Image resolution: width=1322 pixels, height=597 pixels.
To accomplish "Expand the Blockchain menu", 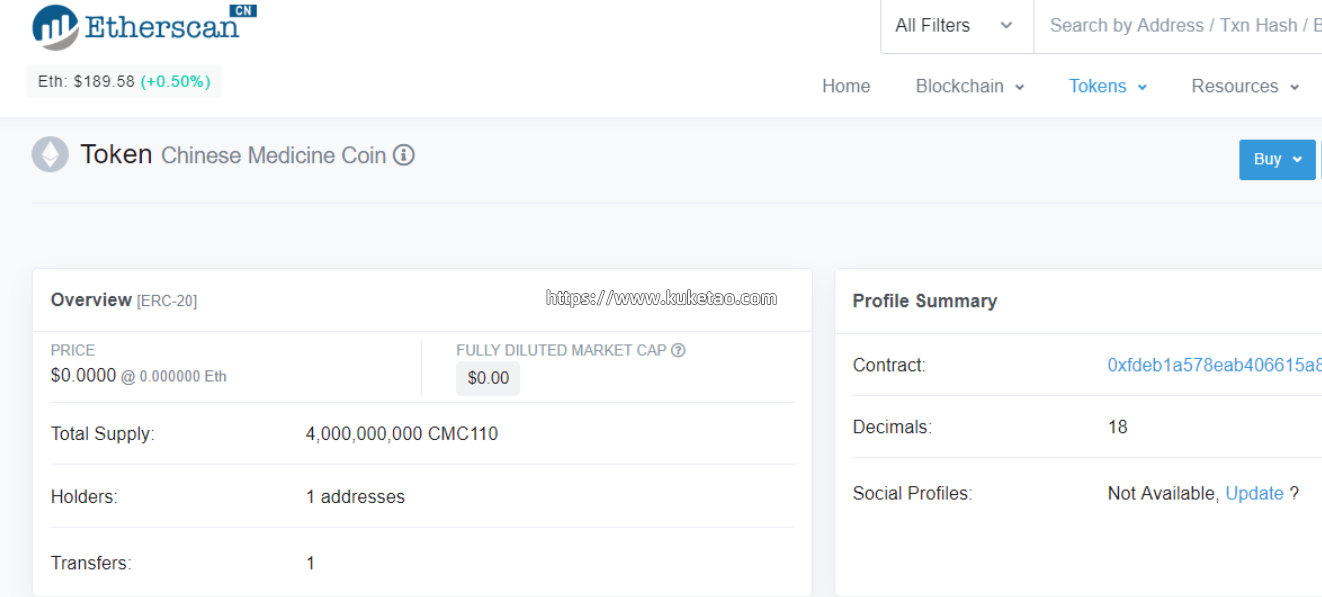I will (x=969, y=86).
